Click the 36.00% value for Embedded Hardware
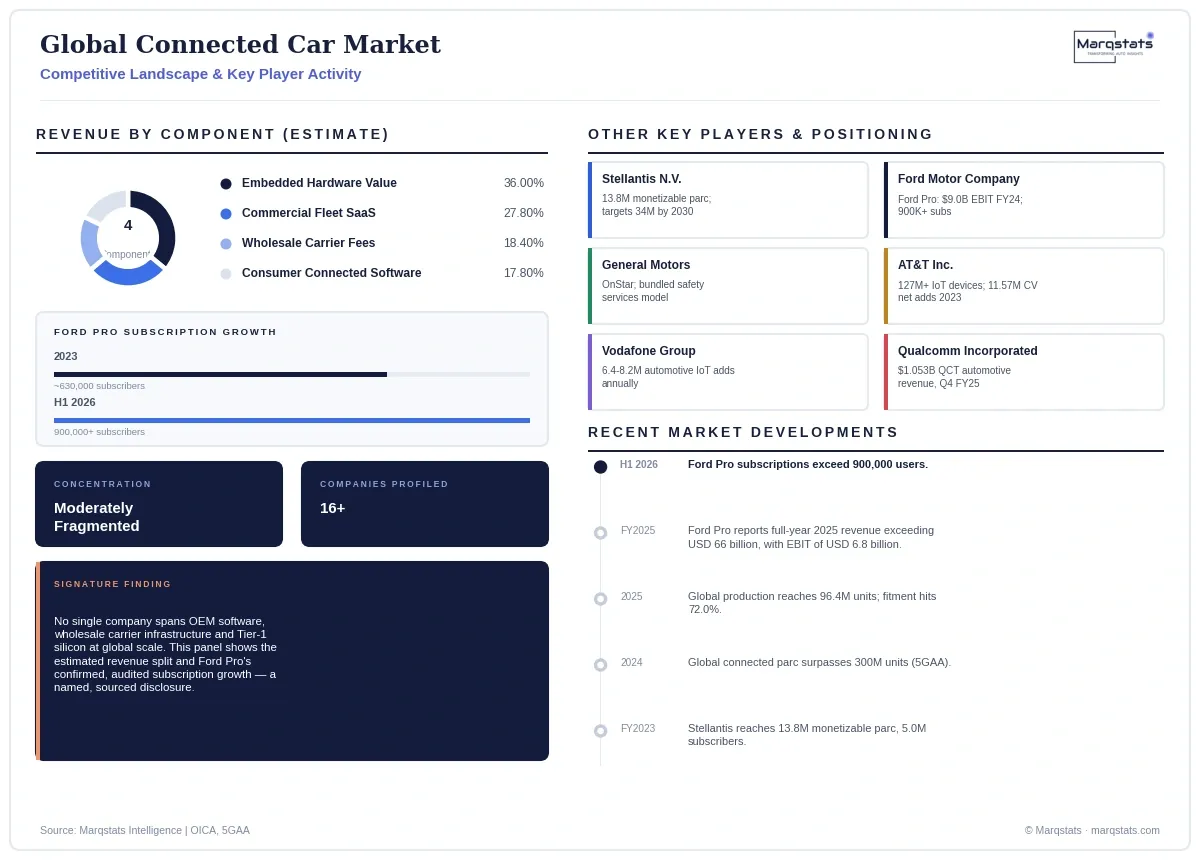This screenshot has height=860, width=1200. point(524,183)
